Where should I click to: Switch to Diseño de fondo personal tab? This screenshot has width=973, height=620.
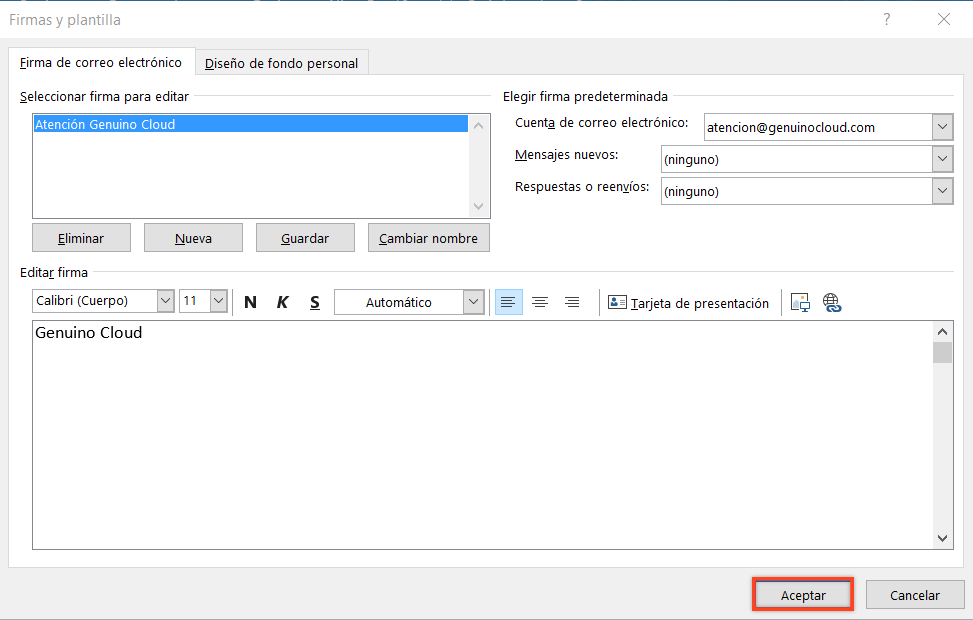(x=282, y=63)
